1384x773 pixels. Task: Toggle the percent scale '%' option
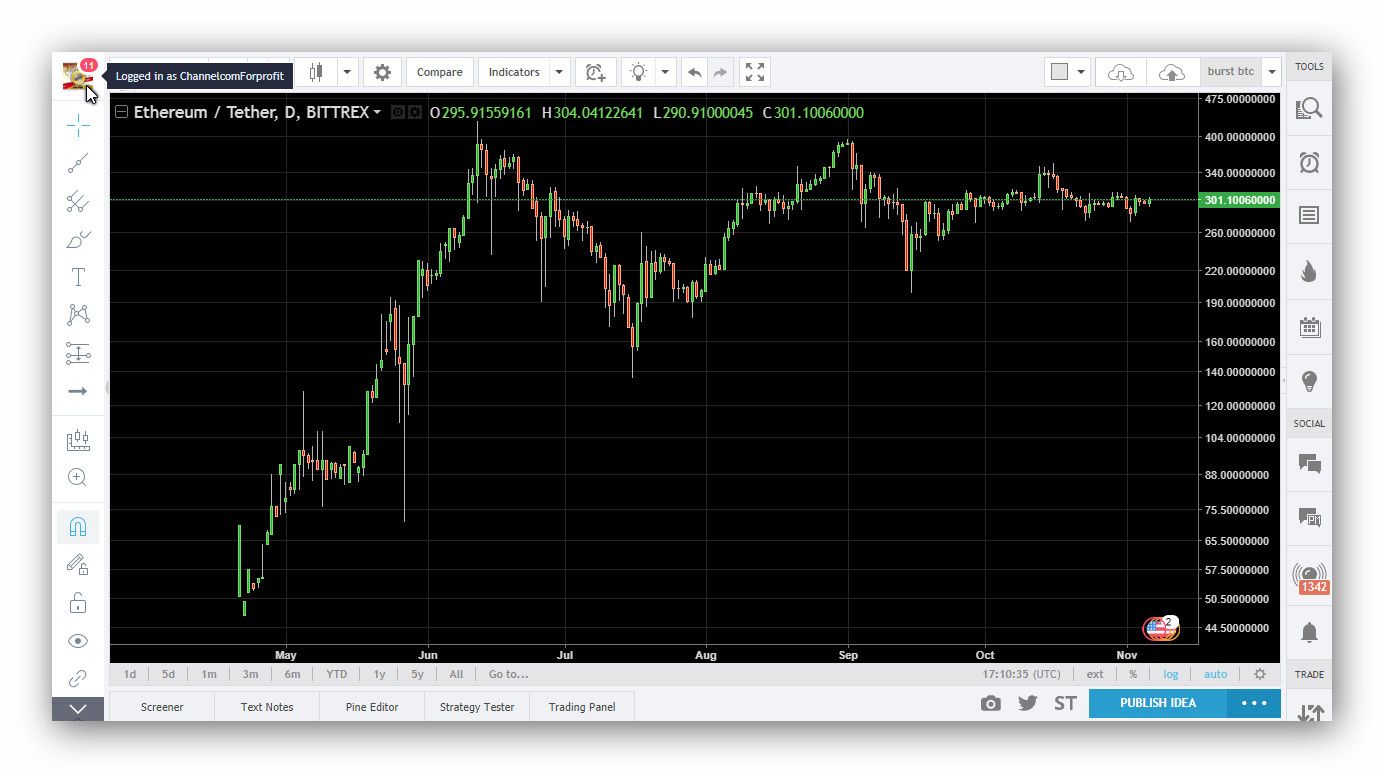point(1133,674)
